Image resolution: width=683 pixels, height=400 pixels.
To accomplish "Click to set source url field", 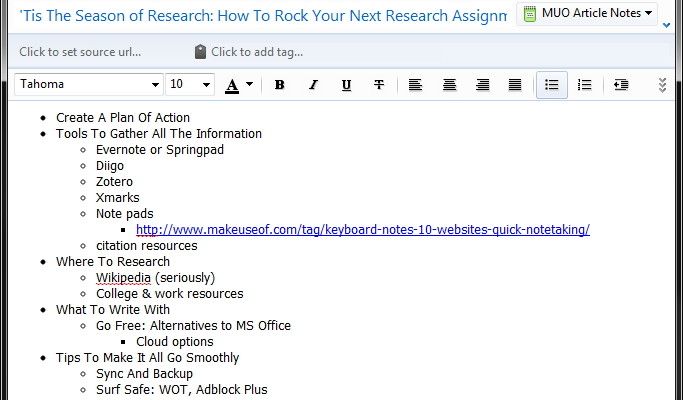I will point(80,52).
